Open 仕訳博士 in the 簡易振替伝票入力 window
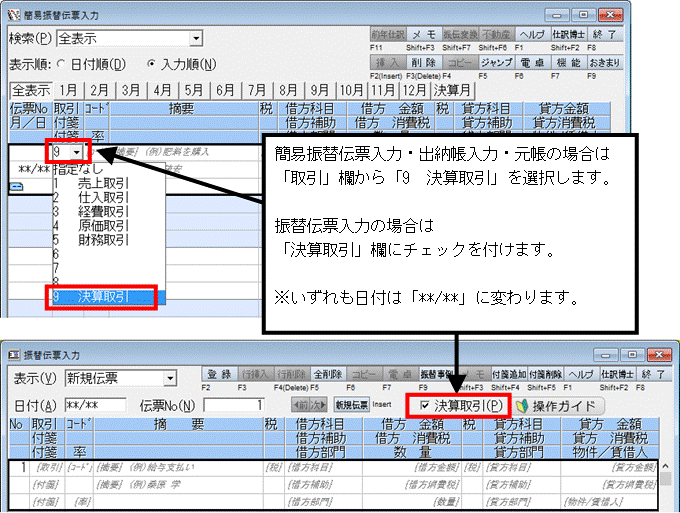Screen dimensions: 680x513 569,34
